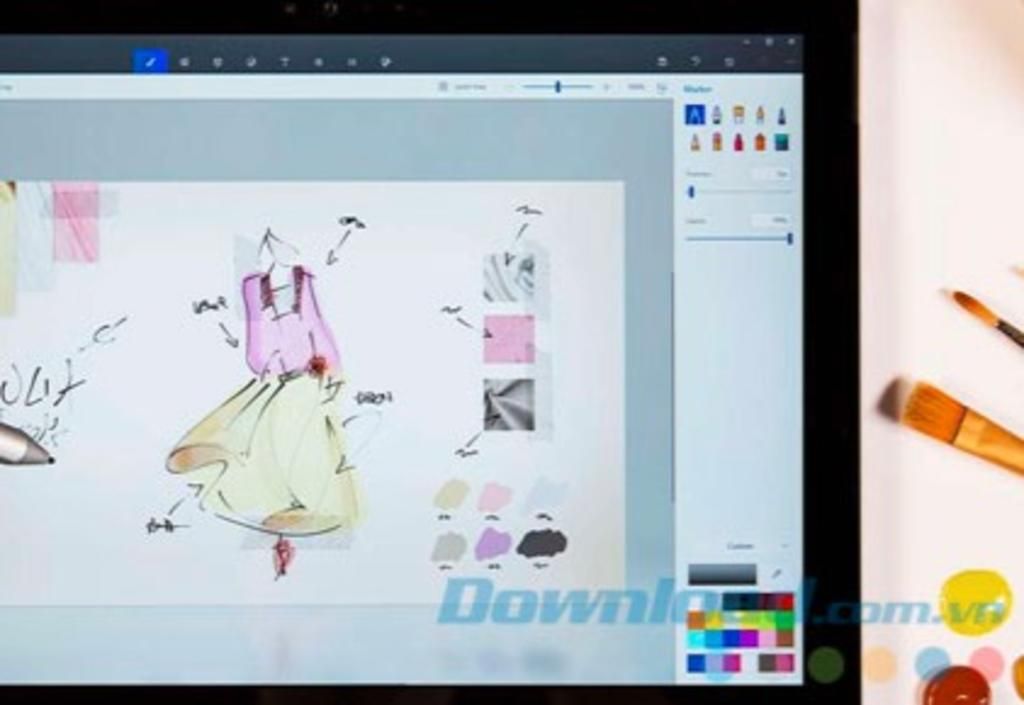Click the Select tool icon in sub-toolbar
Image resolution: width=1024 pixels, height=705 pixels.
[443, 86]
